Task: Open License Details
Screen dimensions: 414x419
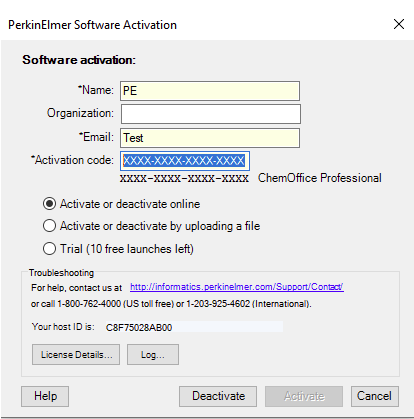Action: (x=76, y=354)
